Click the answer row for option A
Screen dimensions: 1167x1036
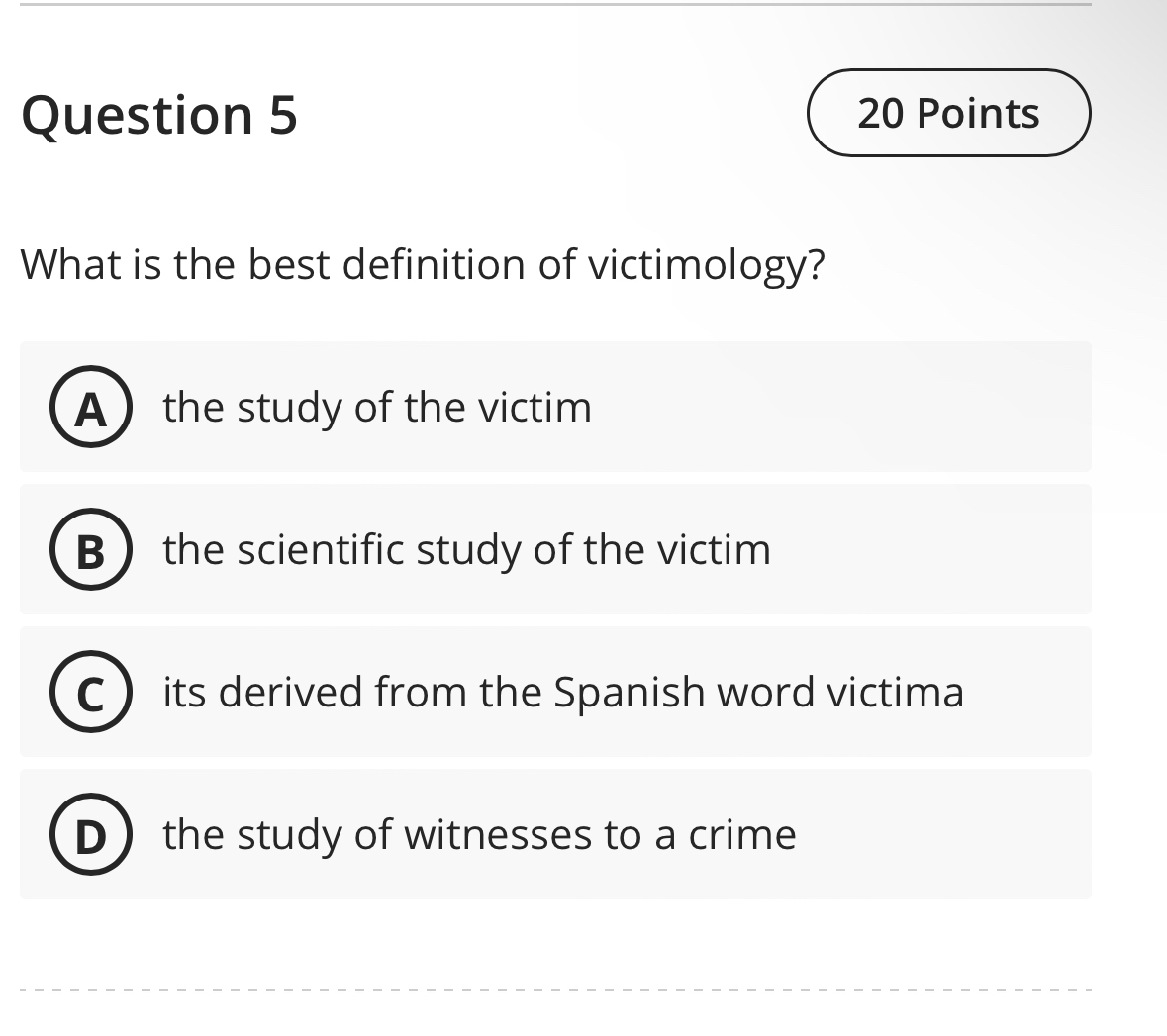[554, 407]
